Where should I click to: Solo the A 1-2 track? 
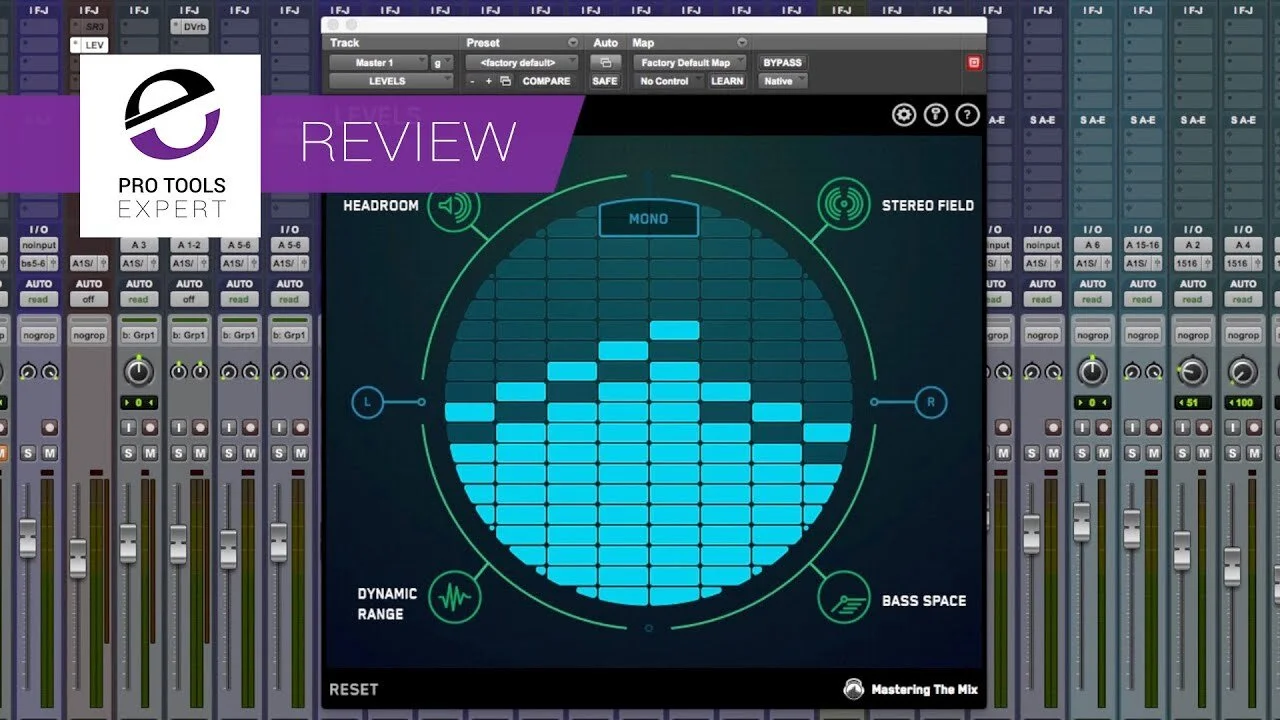[178, 453]
